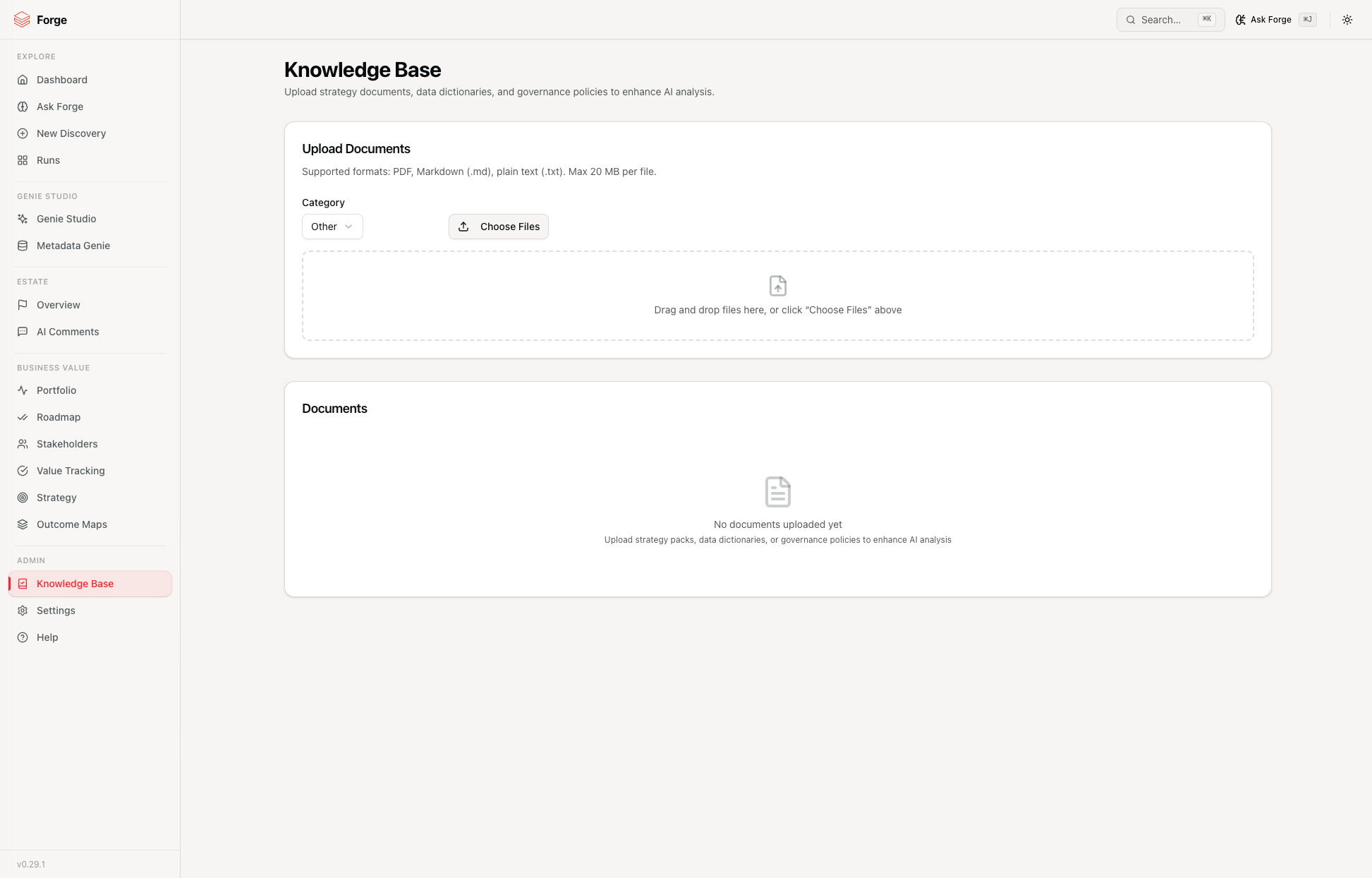
Task: Open Outcome Maps page
Action: (90, 524)
